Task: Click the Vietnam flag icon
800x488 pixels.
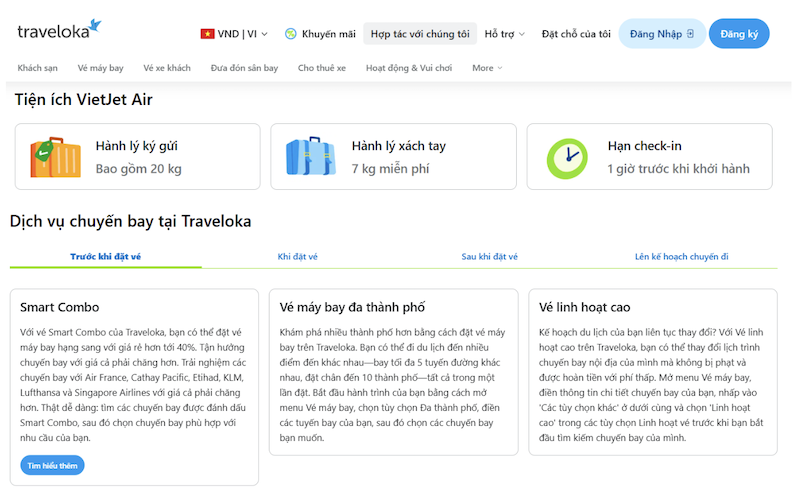Action: point(207,34)
